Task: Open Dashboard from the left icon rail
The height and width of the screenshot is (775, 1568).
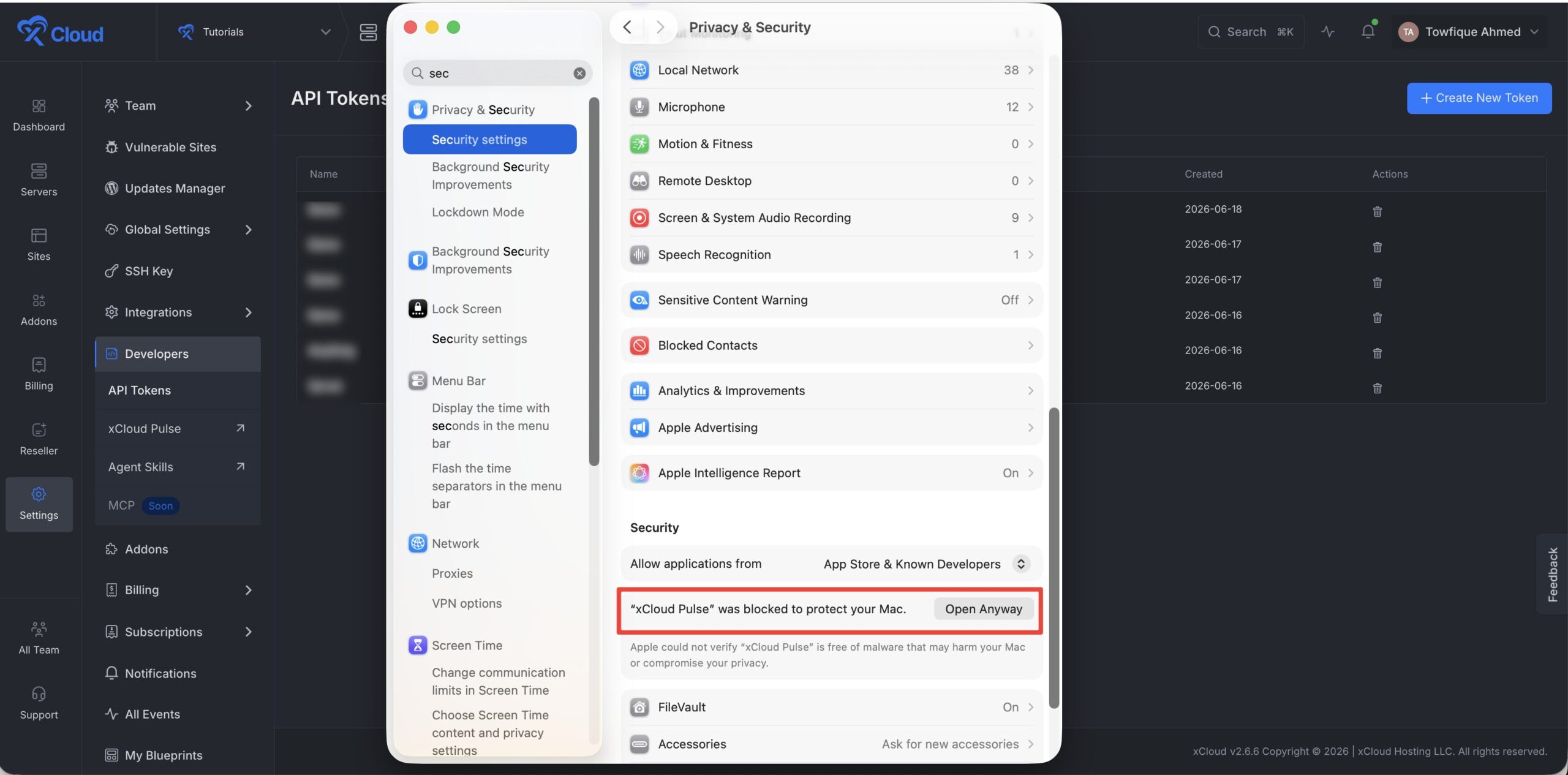Action: tap(39, 115)
